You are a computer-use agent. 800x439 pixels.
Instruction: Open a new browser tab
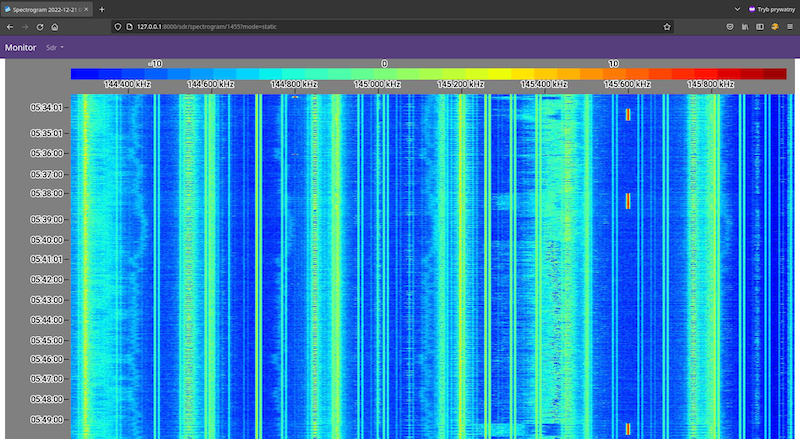[x=102, y=9]
